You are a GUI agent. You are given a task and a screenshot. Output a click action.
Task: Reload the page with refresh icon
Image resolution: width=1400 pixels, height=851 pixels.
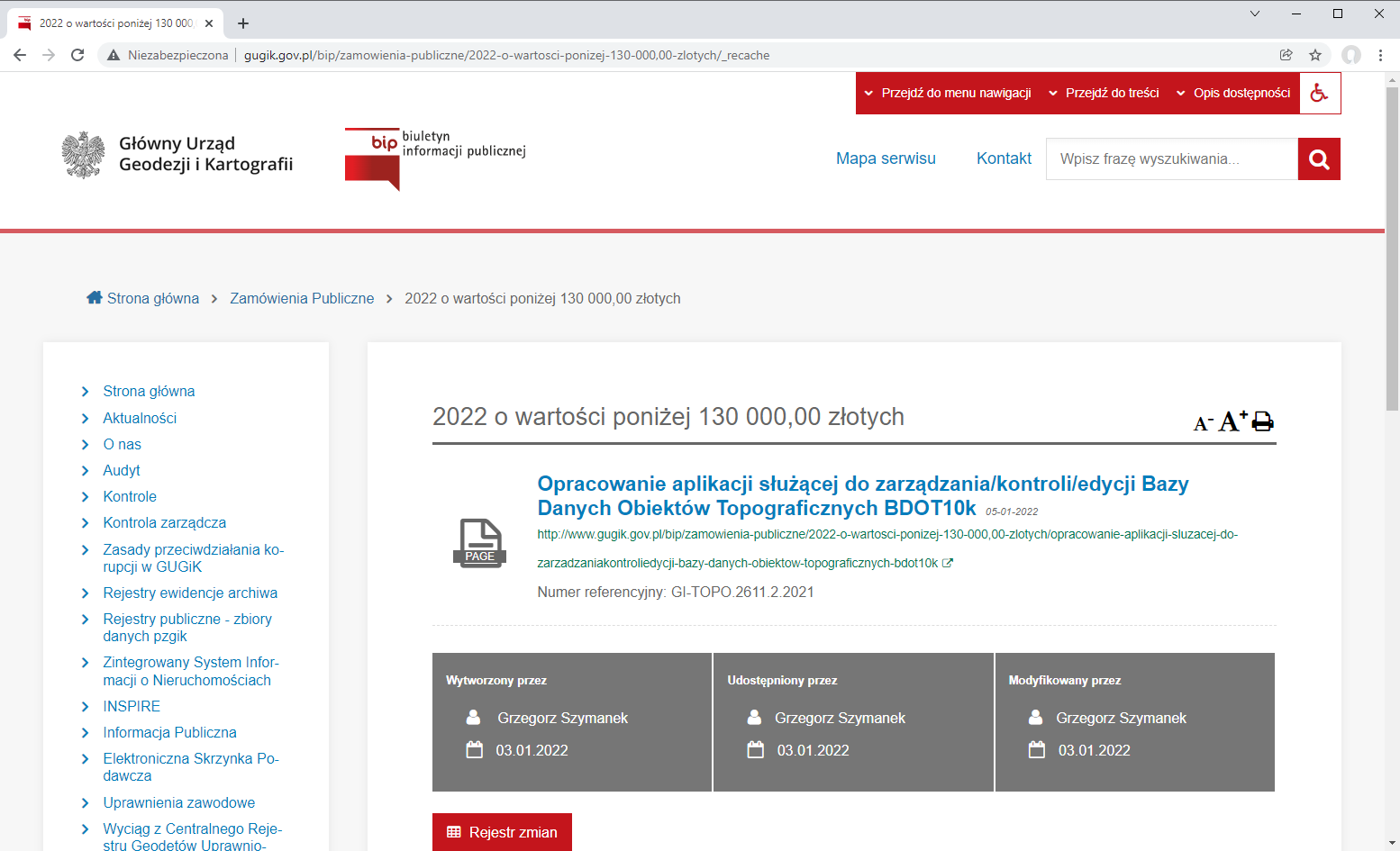click(77, 55)
